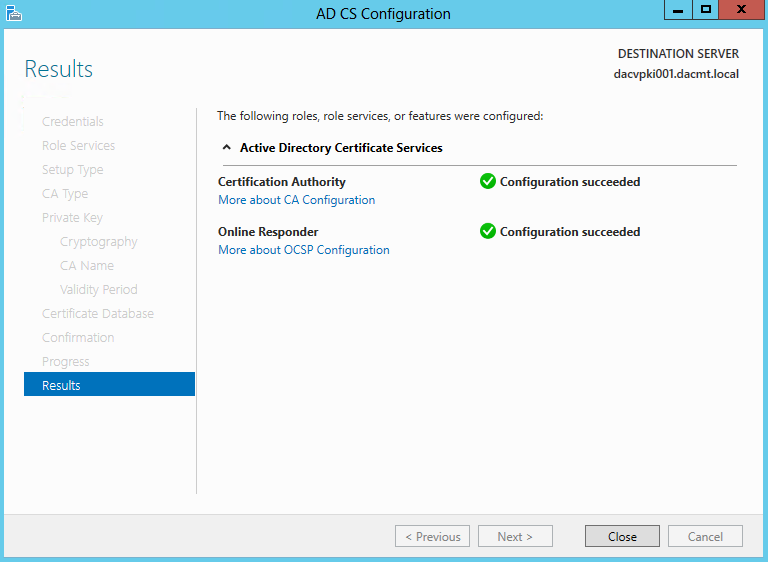This screenshot has height=562, width=768.
Task: Select the Setup Type step
Action: (x=72, y=170)
